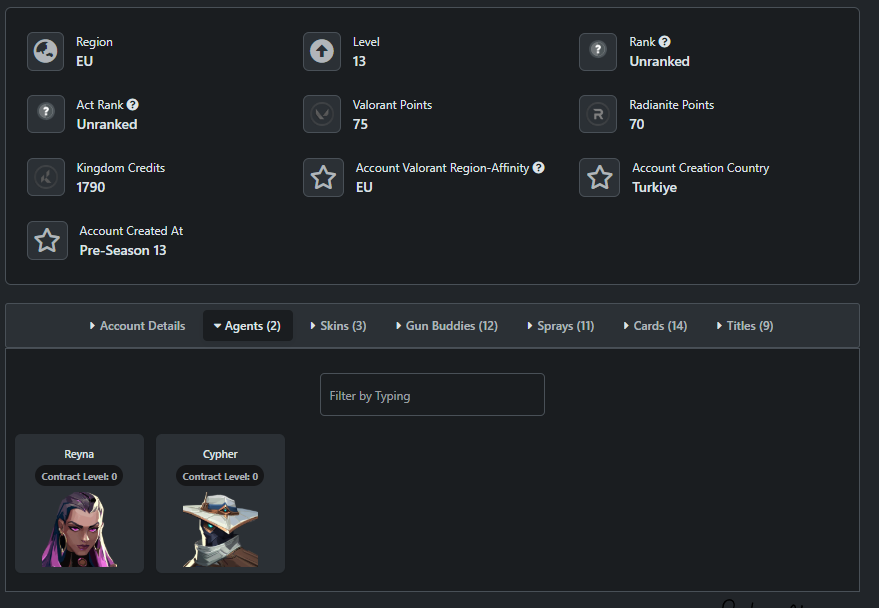Click the Level up-arrow icon
Screen dimensions: 879x608
pos(322,52)
